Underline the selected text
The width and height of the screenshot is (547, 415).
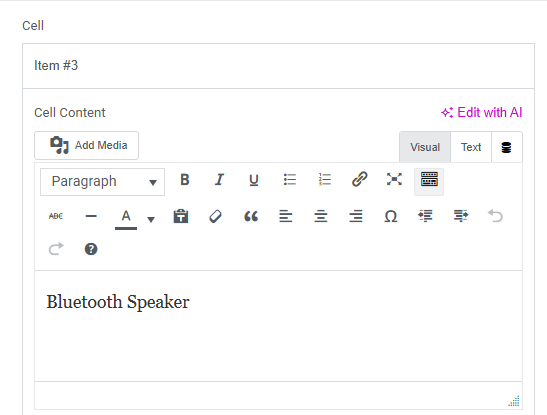[x=254, y=180]
